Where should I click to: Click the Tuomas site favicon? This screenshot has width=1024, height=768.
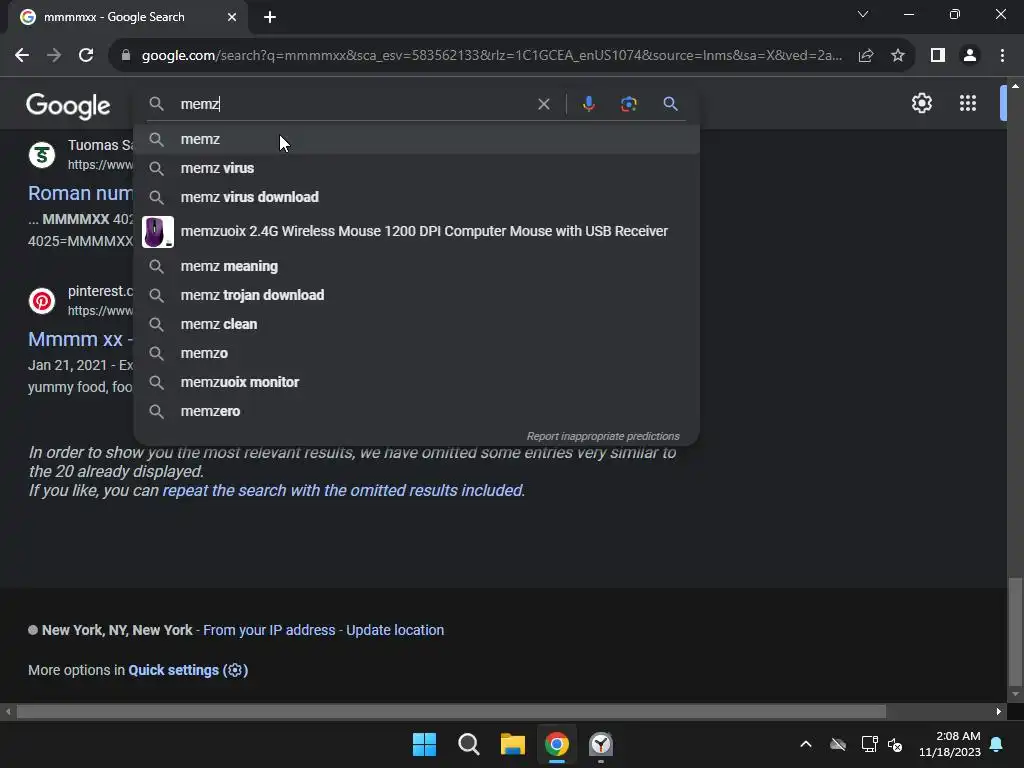42,155
